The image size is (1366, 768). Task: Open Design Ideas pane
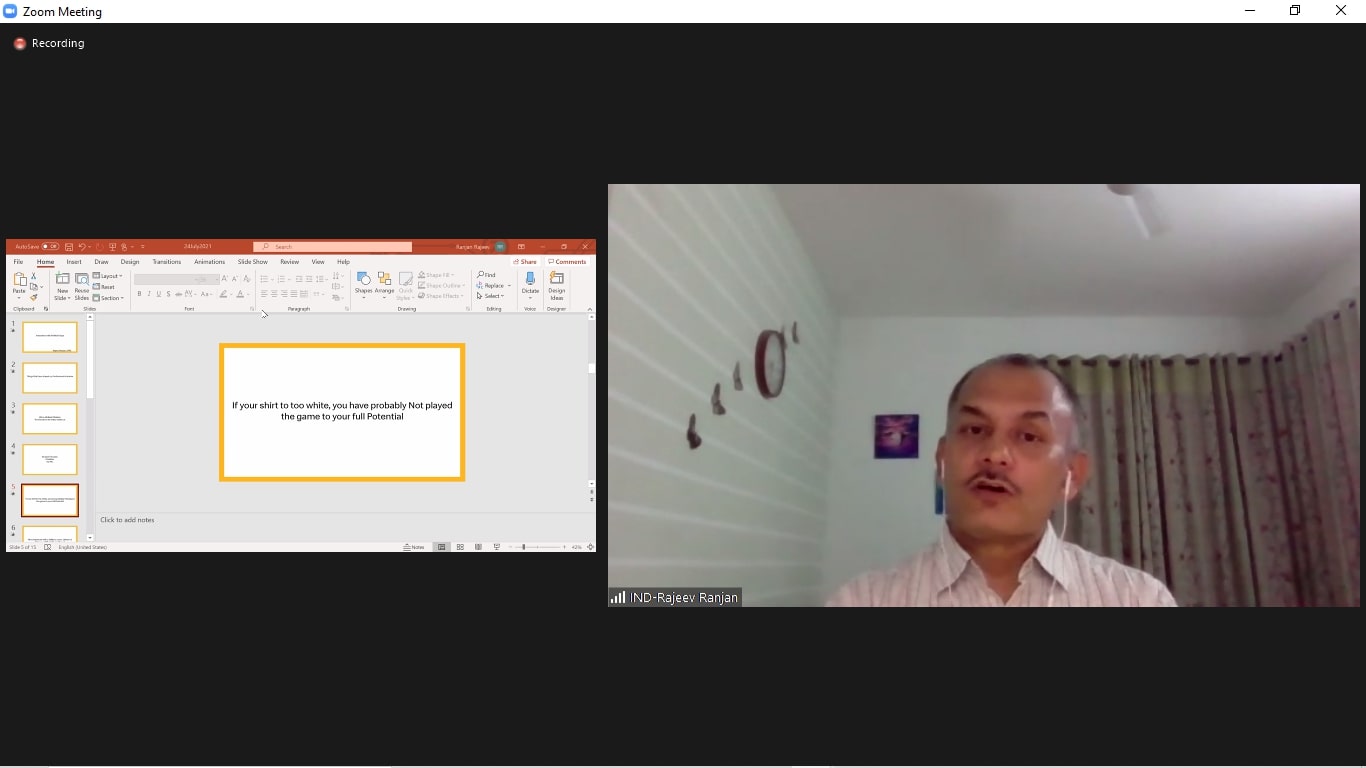tap(556, 281)
